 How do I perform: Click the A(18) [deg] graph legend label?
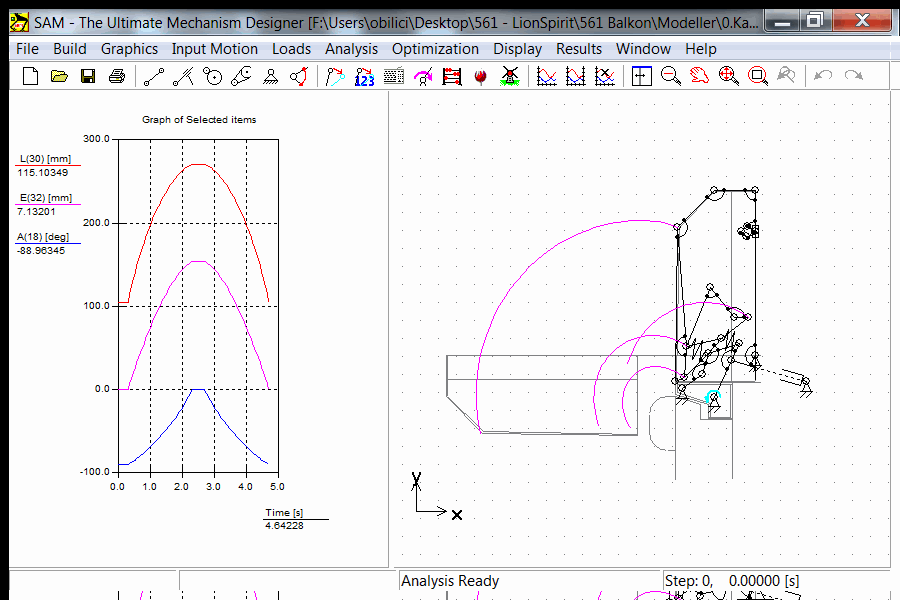(44, 236)
